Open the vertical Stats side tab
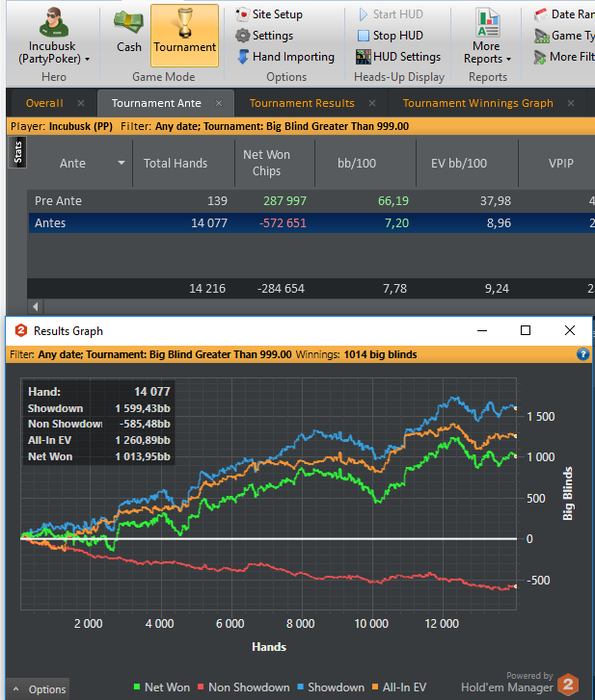The image size is (595, 700). (18, 153)
